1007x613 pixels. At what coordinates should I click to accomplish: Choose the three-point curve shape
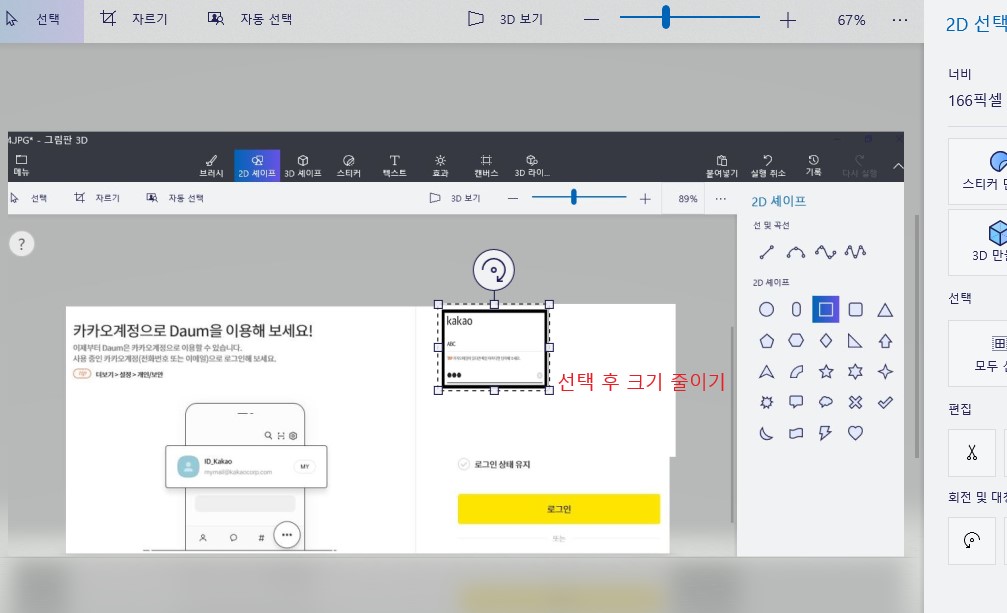pyautogui.click(x=796, y=252)
